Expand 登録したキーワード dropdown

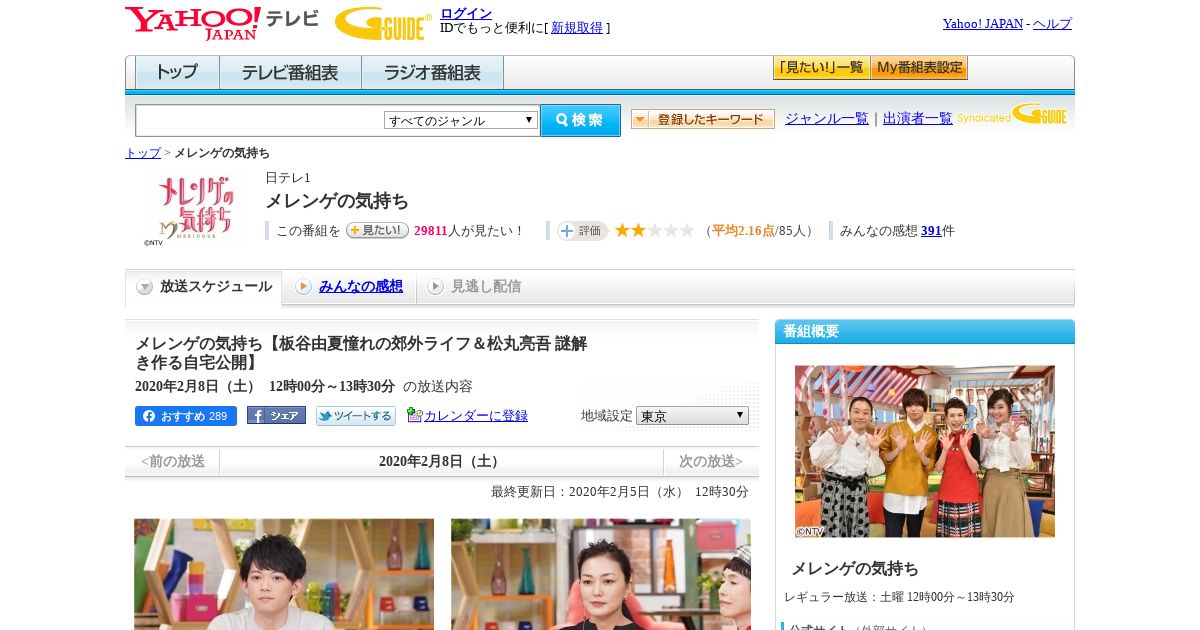(x=703, y=119)
